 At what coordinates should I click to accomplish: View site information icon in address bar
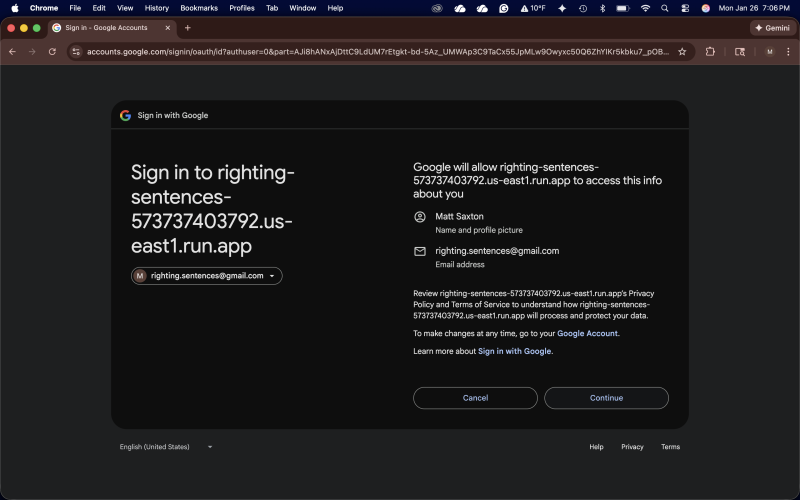pos(76,52)
